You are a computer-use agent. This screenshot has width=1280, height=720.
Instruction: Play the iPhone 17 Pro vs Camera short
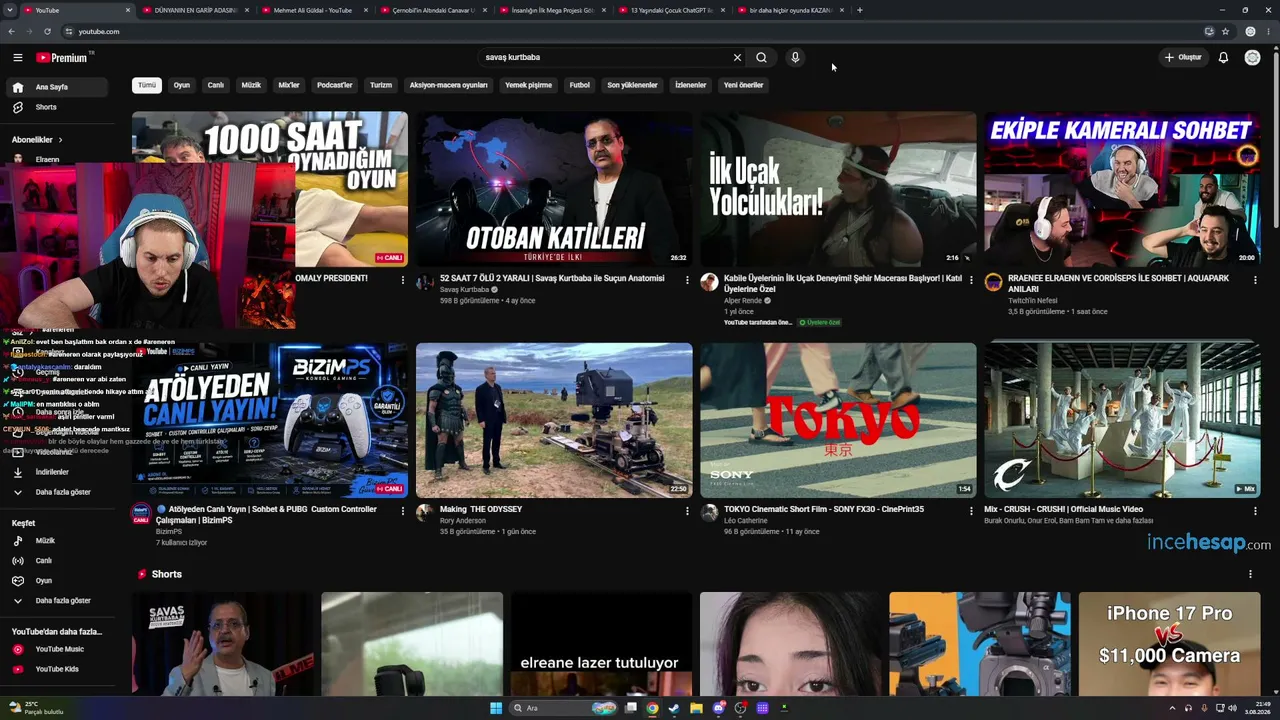[x=1170, y=644]
